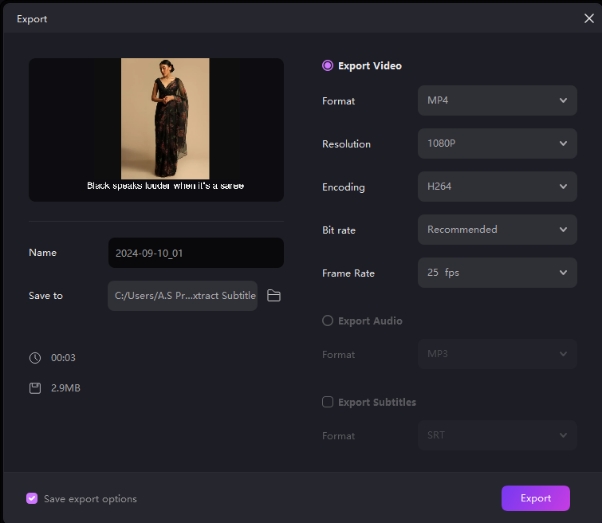Click the Save export options label
The image size is (602, 523).
90,498
